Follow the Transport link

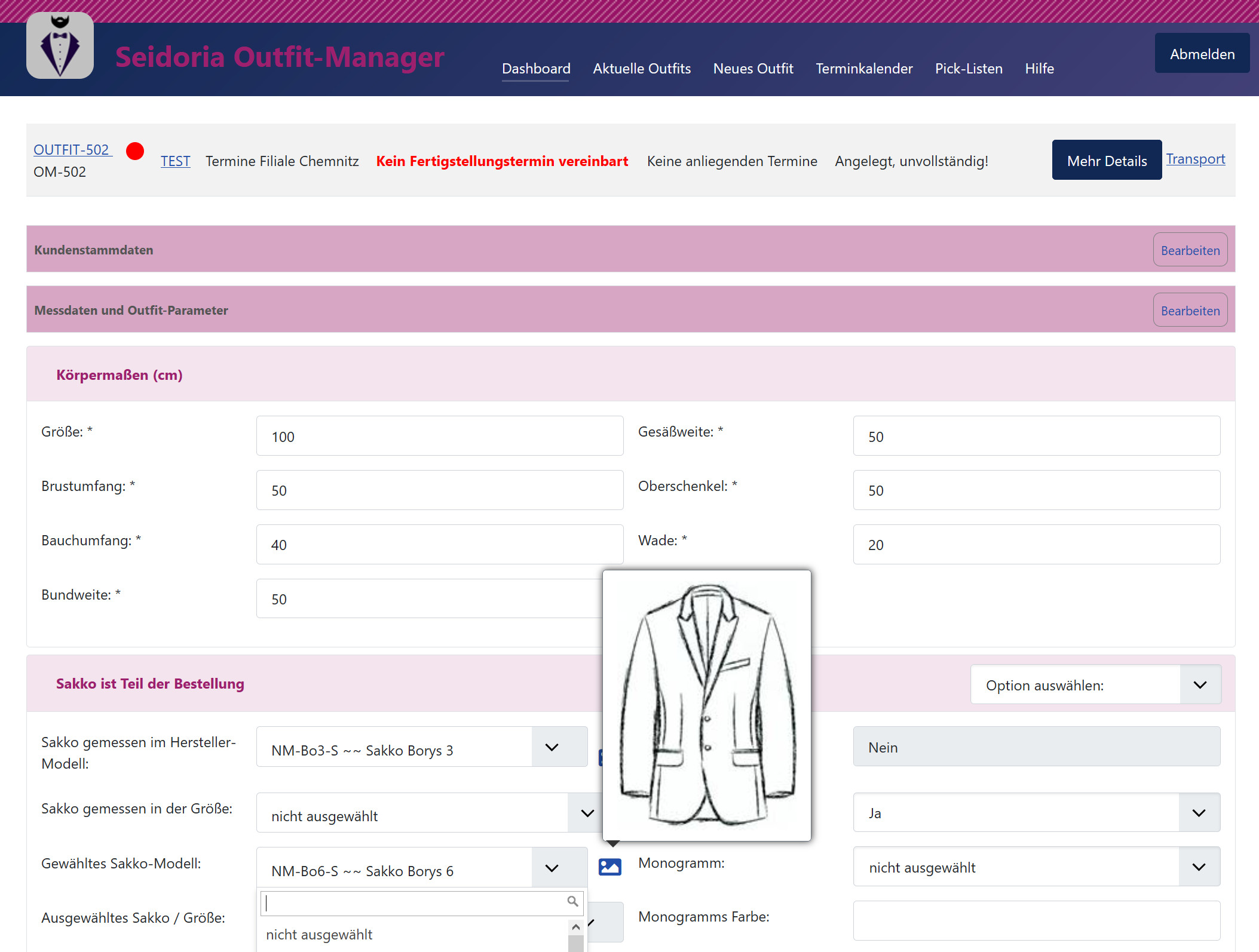click(1195, 159)
